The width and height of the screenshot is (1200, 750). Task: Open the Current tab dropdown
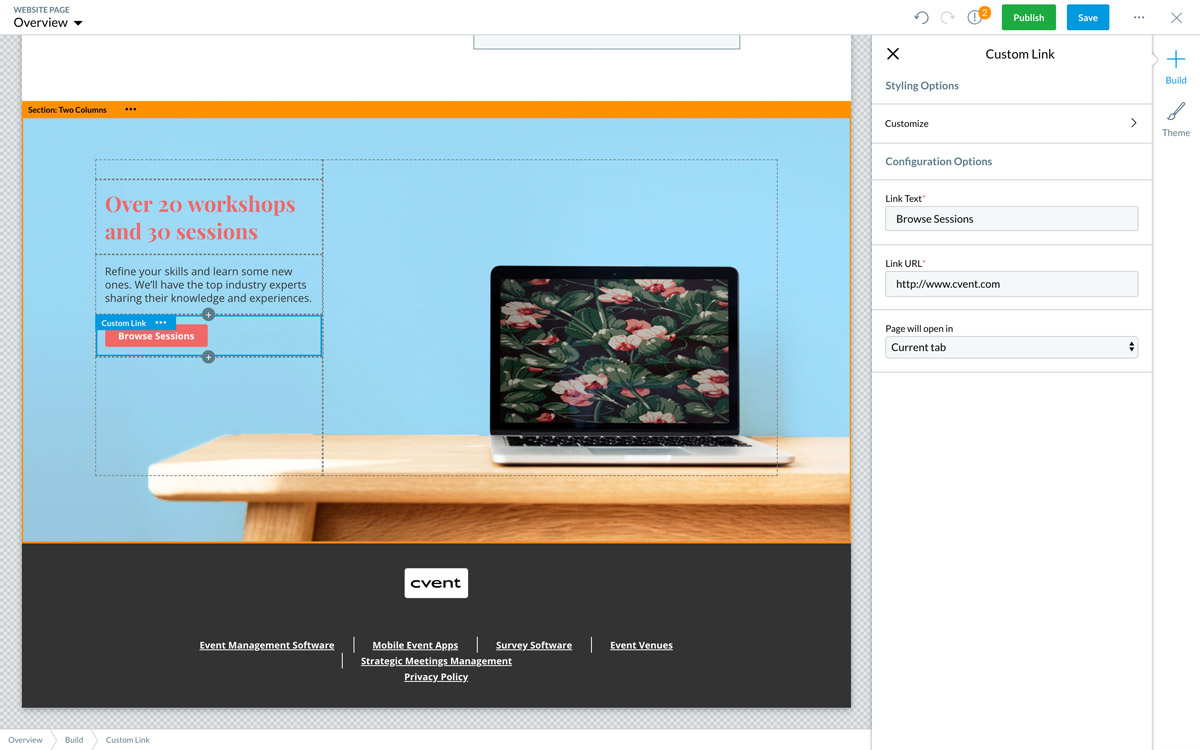pos(1011,347)
